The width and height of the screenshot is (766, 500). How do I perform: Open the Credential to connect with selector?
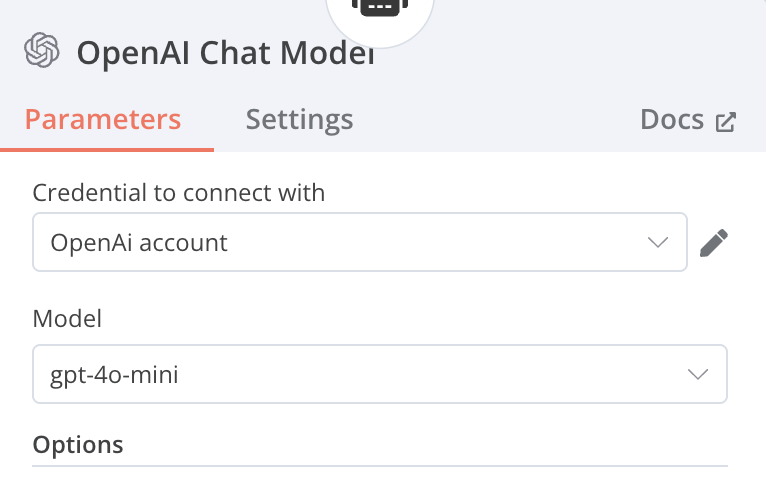[340, 242]
